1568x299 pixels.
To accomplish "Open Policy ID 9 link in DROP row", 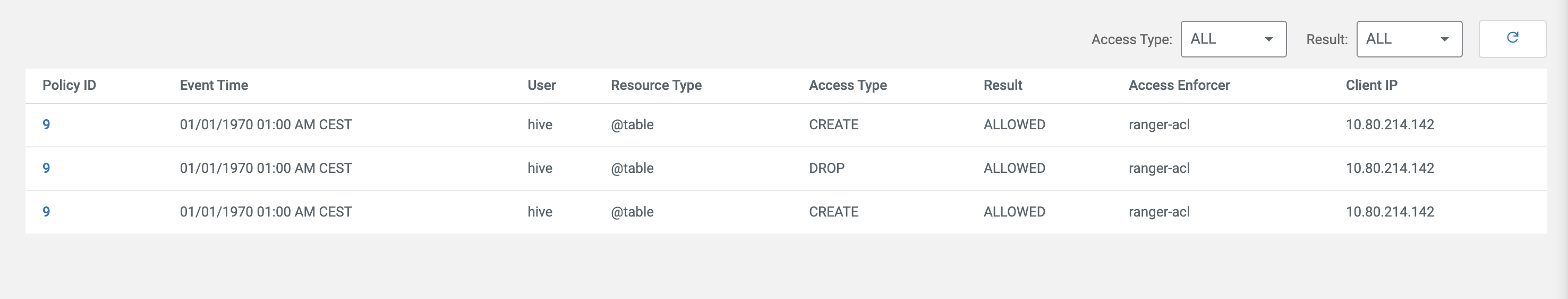I will coord(46,169).
